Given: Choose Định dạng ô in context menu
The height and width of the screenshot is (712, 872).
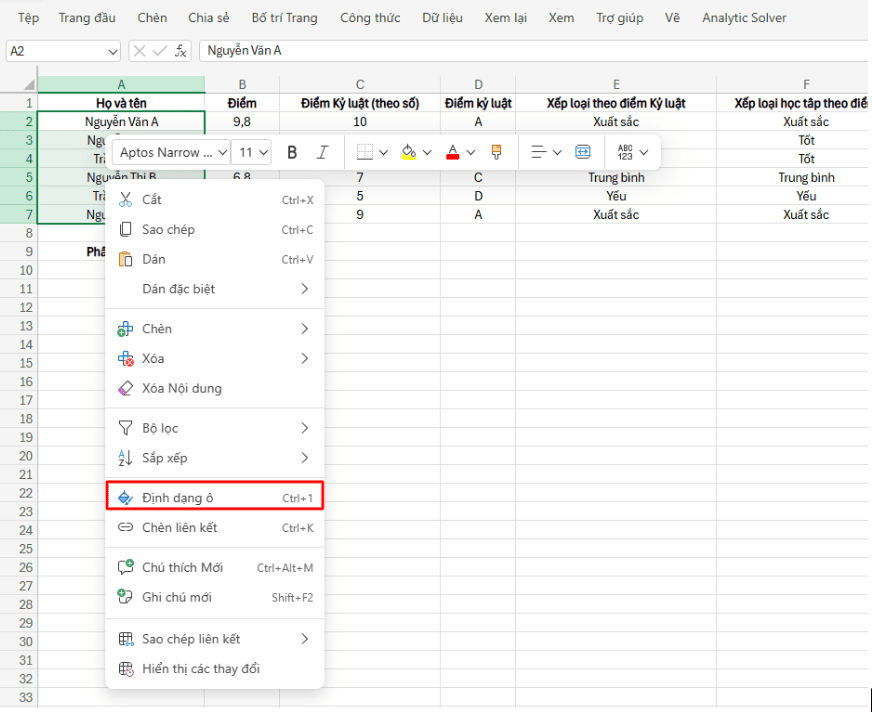Looking at the screenshot, I should [215, 498].
